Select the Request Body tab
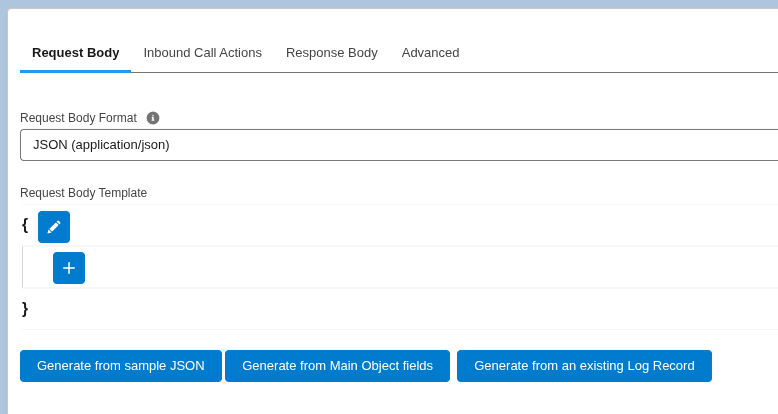Viewport: 778px width, 414px height. tap(75, 53)
